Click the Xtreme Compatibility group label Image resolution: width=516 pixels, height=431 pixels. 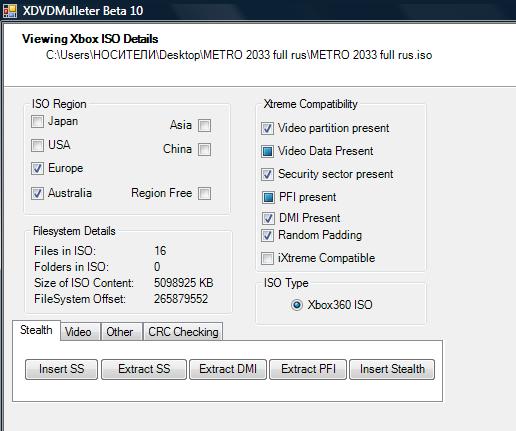(310, 104)
